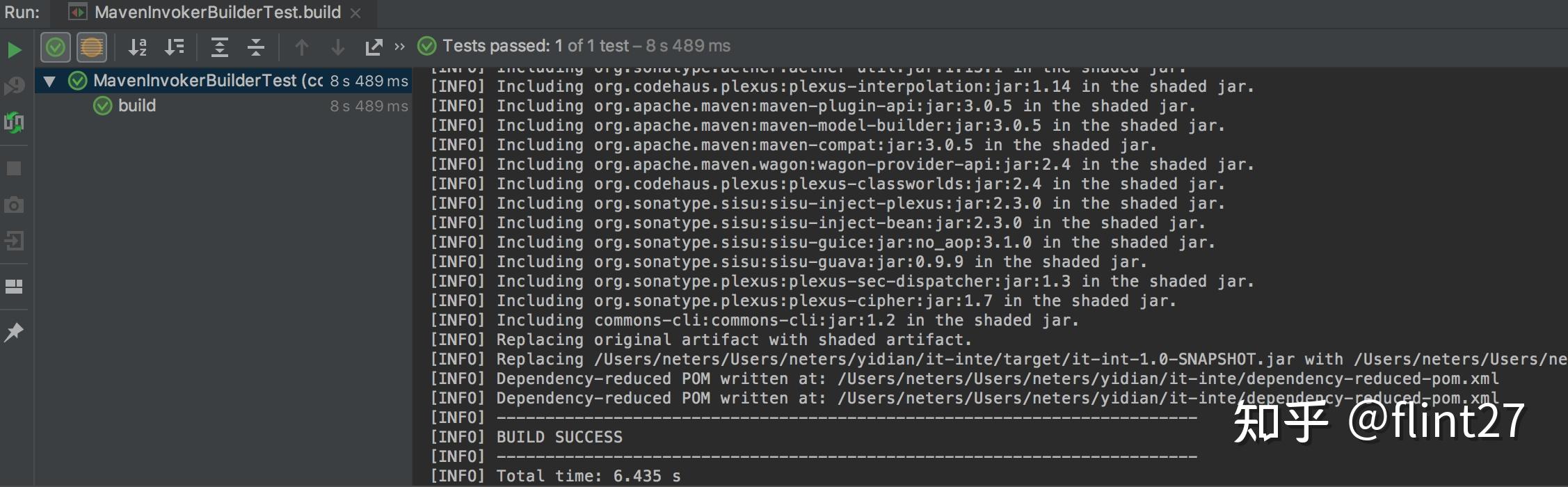Sort tests alphabetically

pos(137,47)
